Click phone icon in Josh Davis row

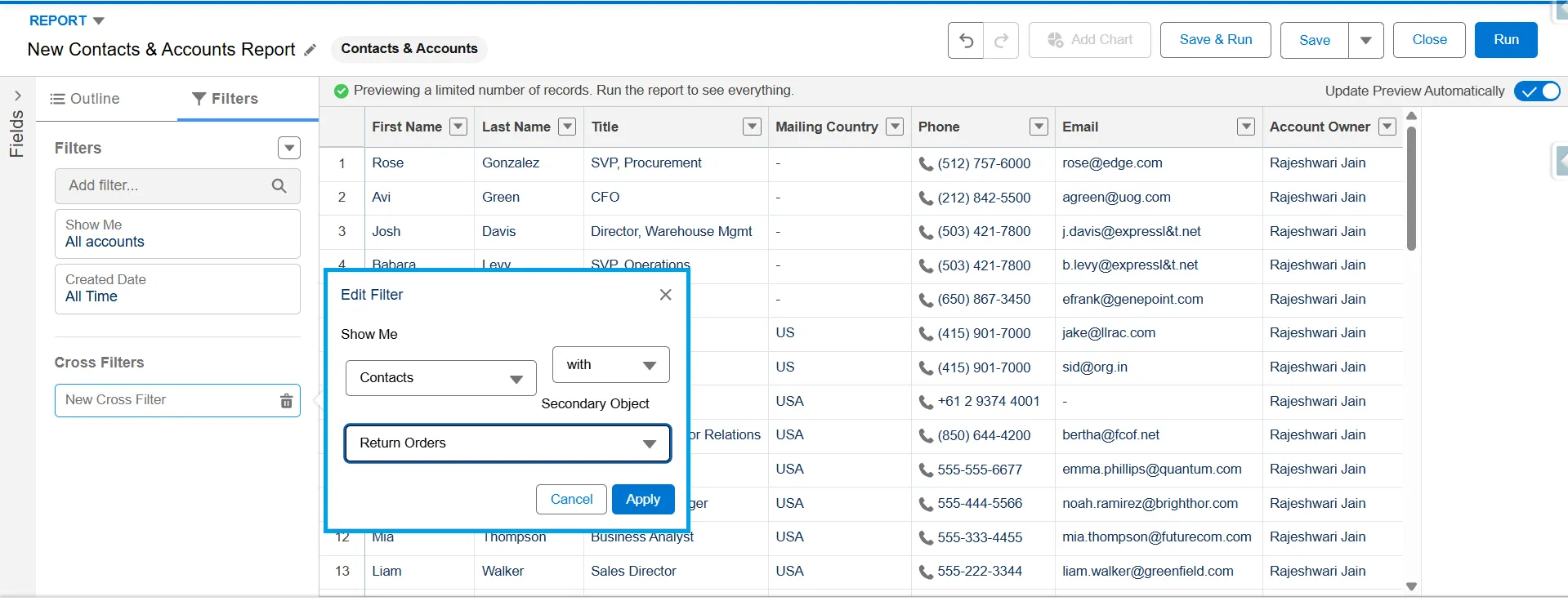(926, 233)
